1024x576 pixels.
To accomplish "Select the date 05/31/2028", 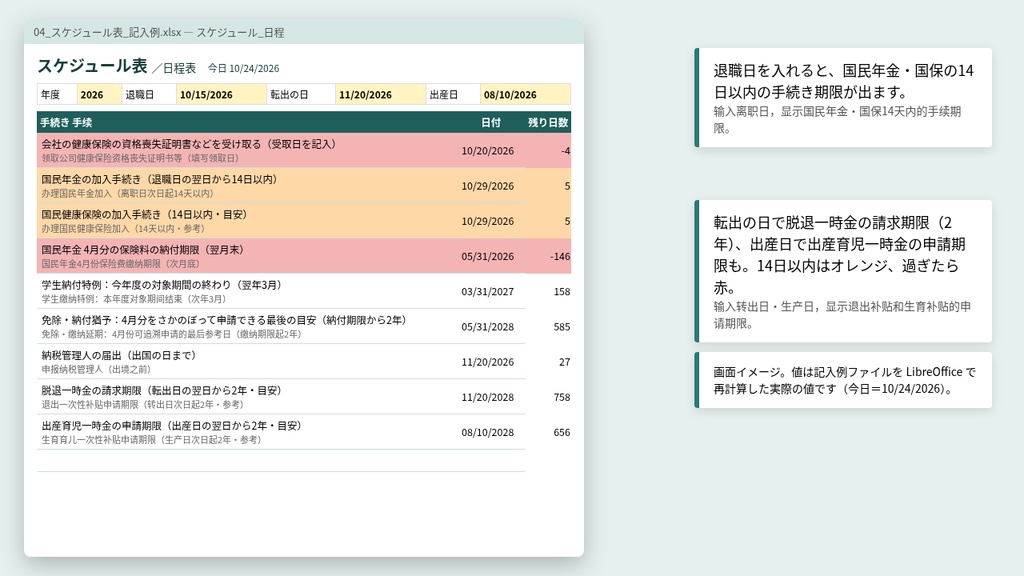I will (x=487, y=327).
